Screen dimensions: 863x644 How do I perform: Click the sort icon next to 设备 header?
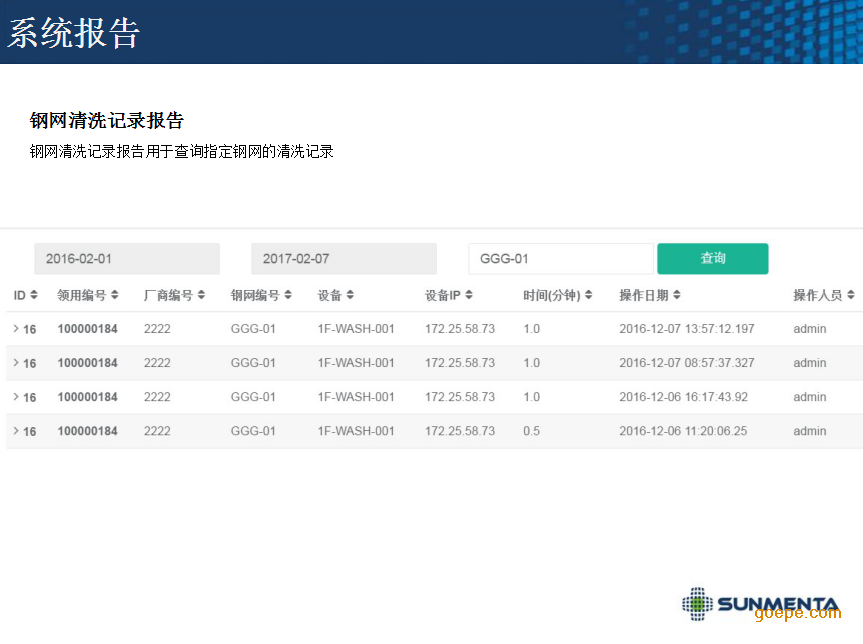350,295
